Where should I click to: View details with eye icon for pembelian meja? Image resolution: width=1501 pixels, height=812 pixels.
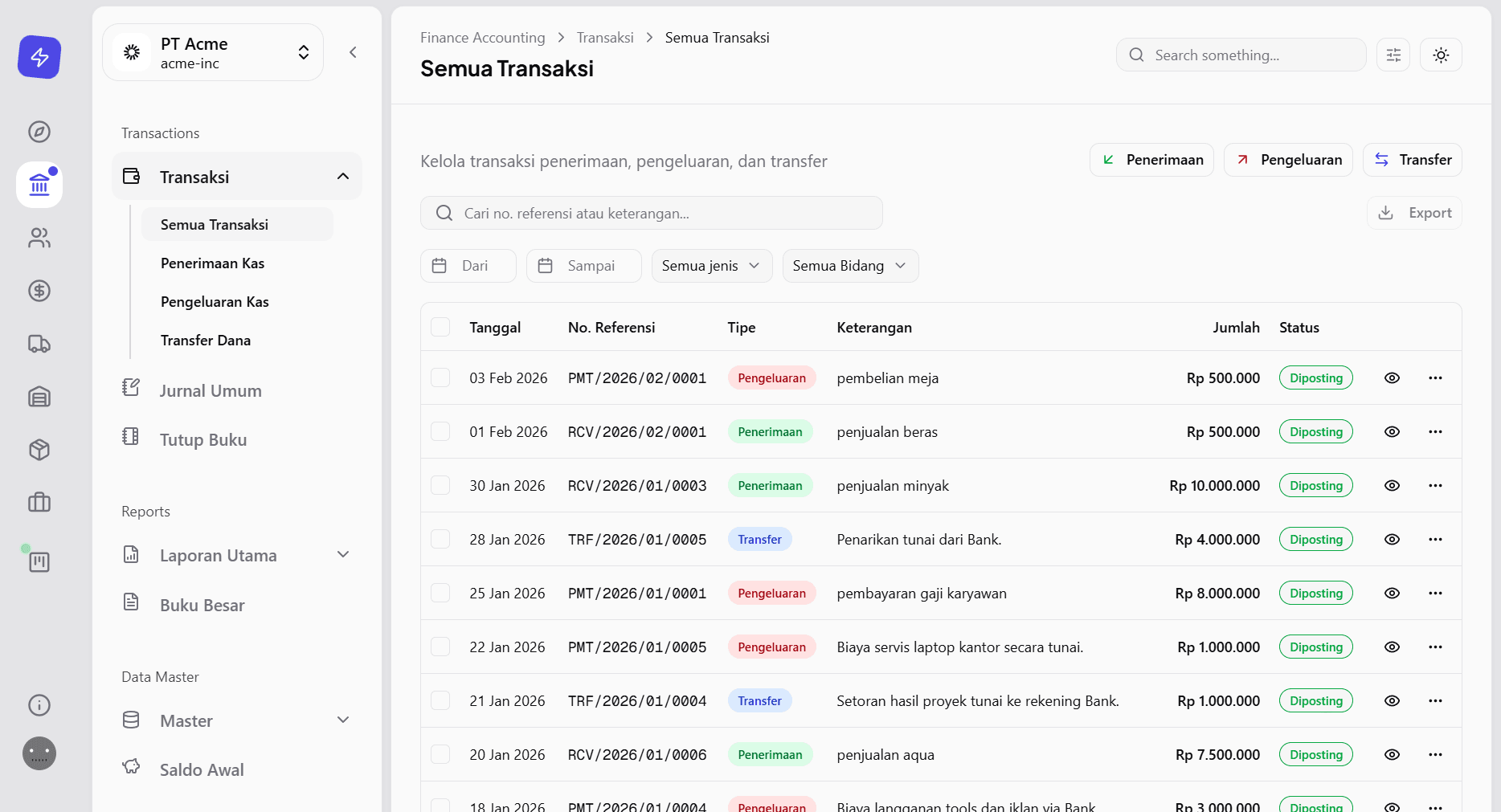1392,378
